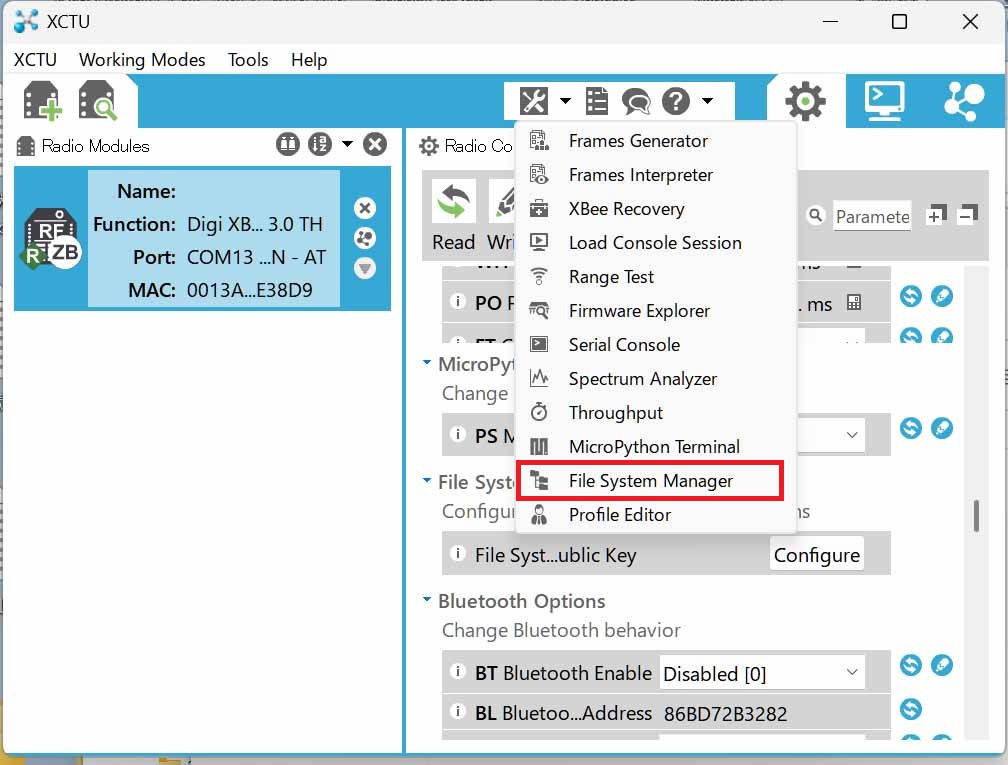The width and height of the screenshot is (1008, 765).
Task: Refresh the PS parameter value
Action: (x=911, y=428)
